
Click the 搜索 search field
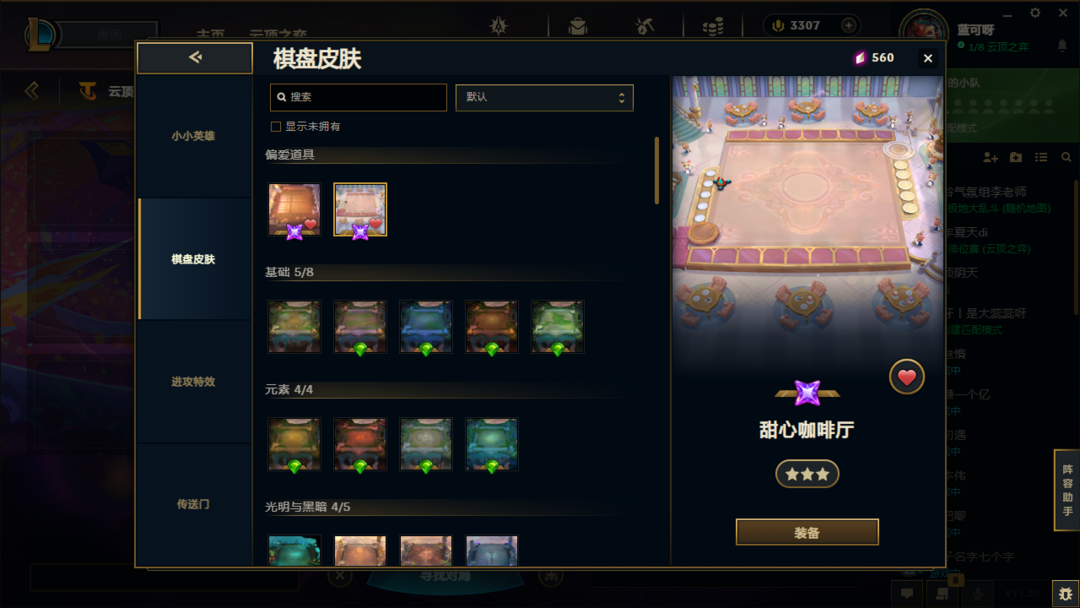pyautogui.click(x=358, y=97)
